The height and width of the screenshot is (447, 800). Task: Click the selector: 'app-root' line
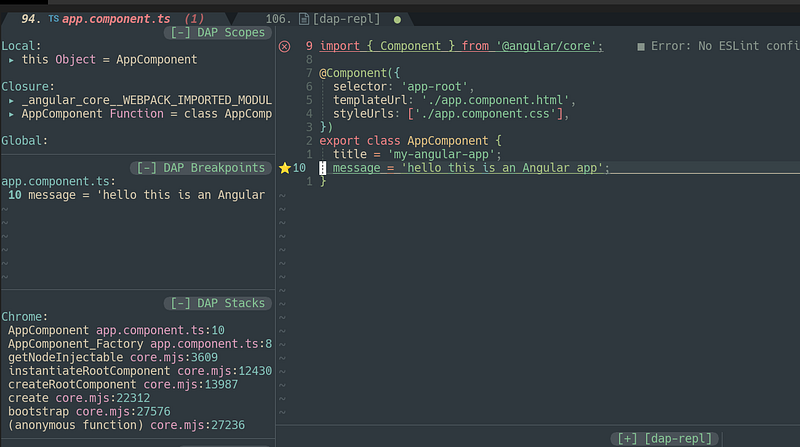[404, 87]
